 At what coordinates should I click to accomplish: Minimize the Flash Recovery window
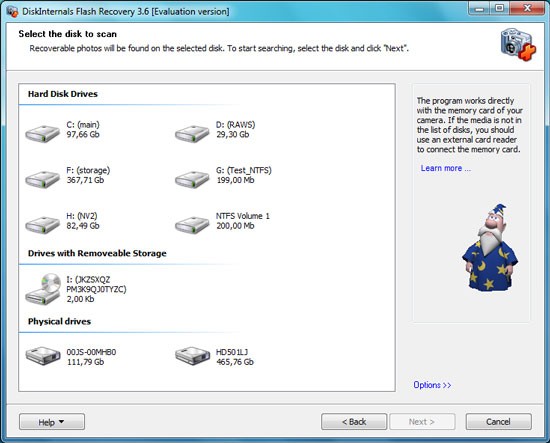[x=479, y=8]
